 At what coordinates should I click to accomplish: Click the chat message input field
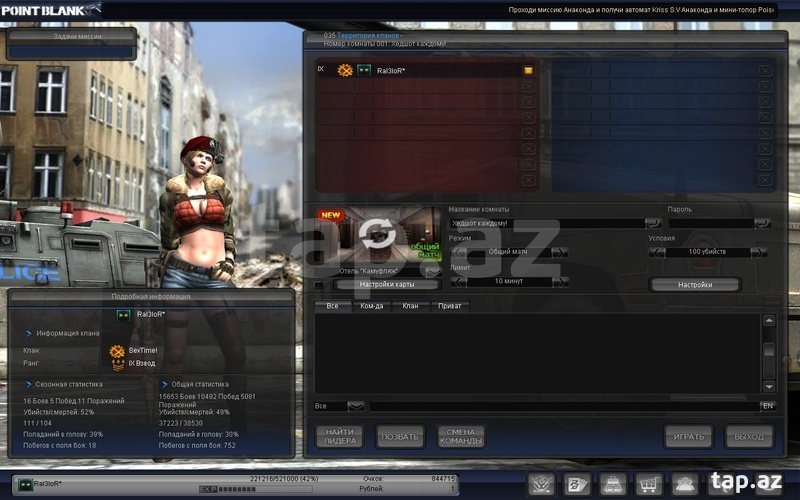(564, 406)
